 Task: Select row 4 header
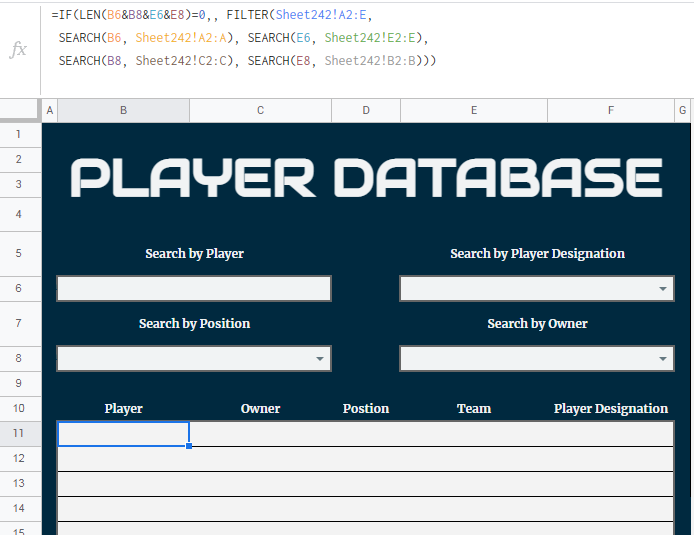(19, 214)
